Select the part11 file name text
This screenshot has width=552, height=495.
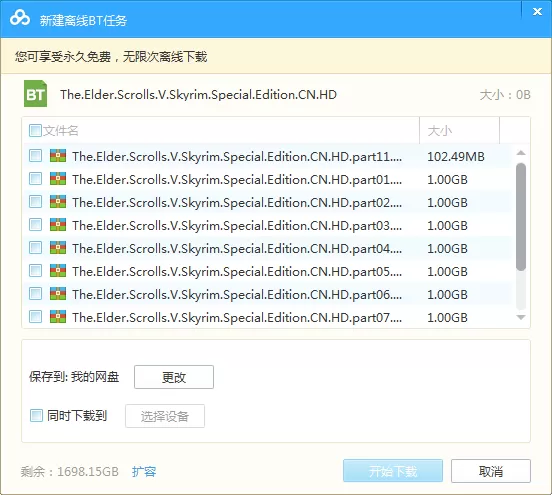pyautogui.click(x=237, y=156)
